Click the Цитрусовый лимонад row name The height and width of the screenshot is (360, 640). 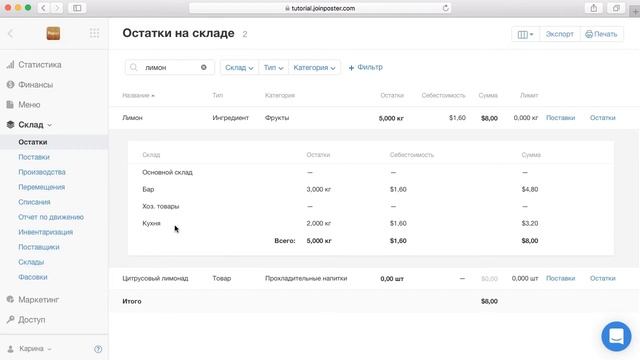click(155, 278)
